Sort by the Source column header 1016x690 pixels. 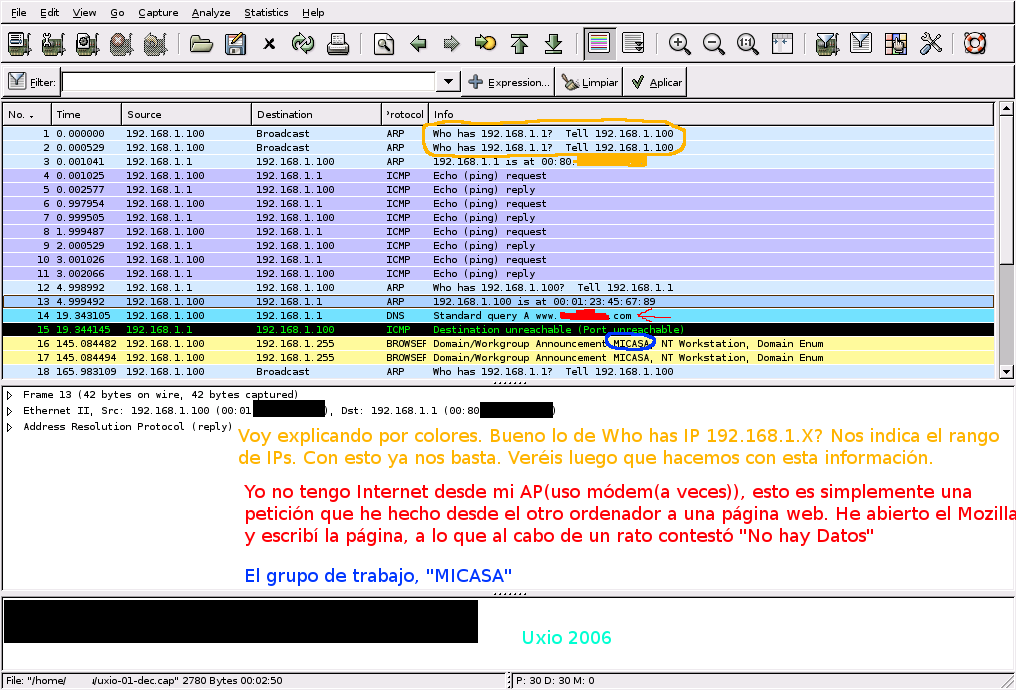click(187, 115)
